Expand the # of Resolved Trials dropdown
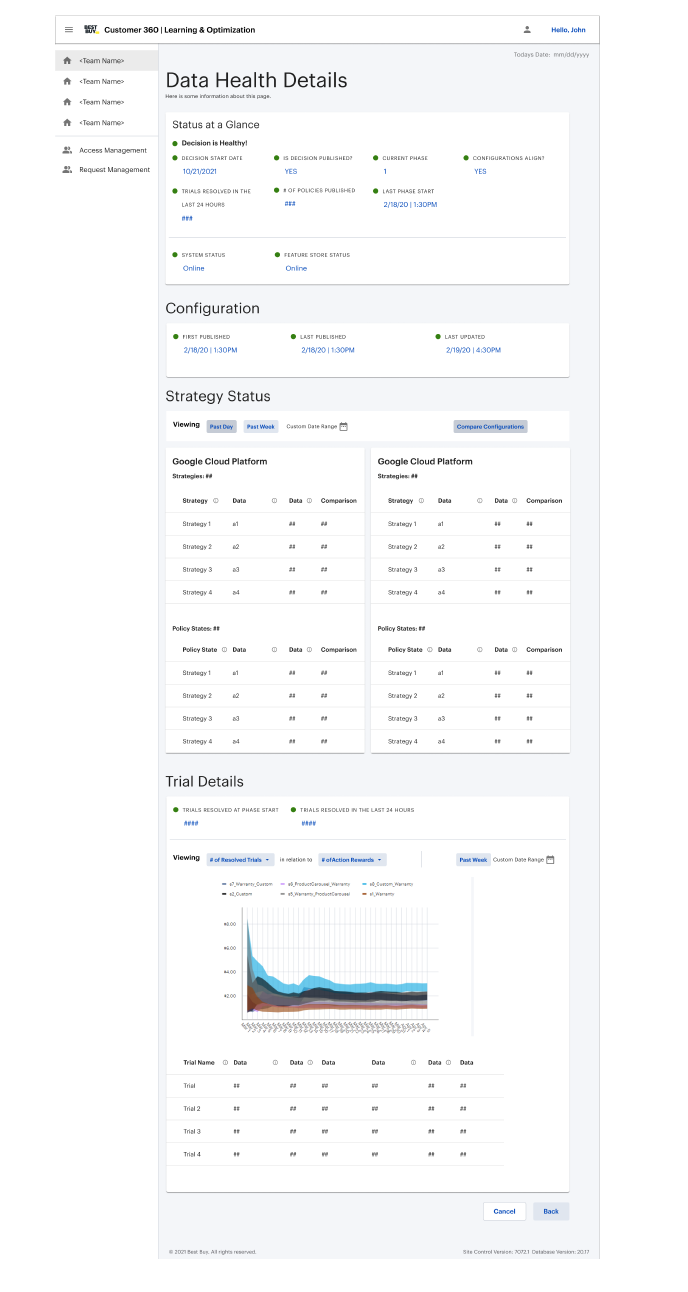Screen dimensions: 688x1292 pos(240,860)
